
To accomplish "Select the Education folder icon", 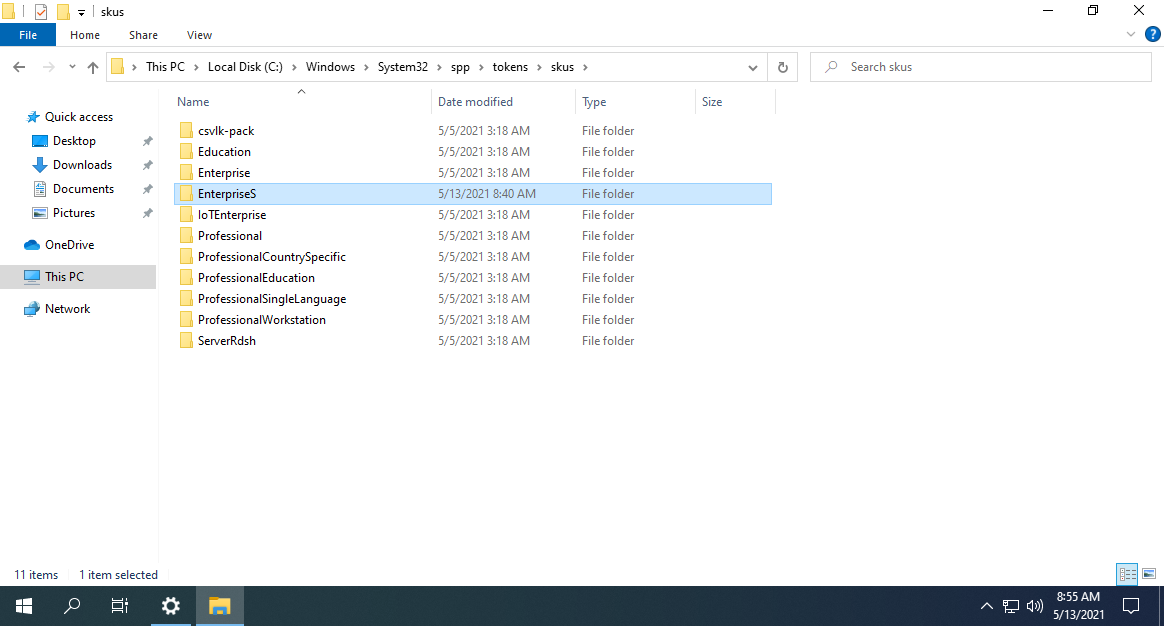I will click(x=186, y=151).
